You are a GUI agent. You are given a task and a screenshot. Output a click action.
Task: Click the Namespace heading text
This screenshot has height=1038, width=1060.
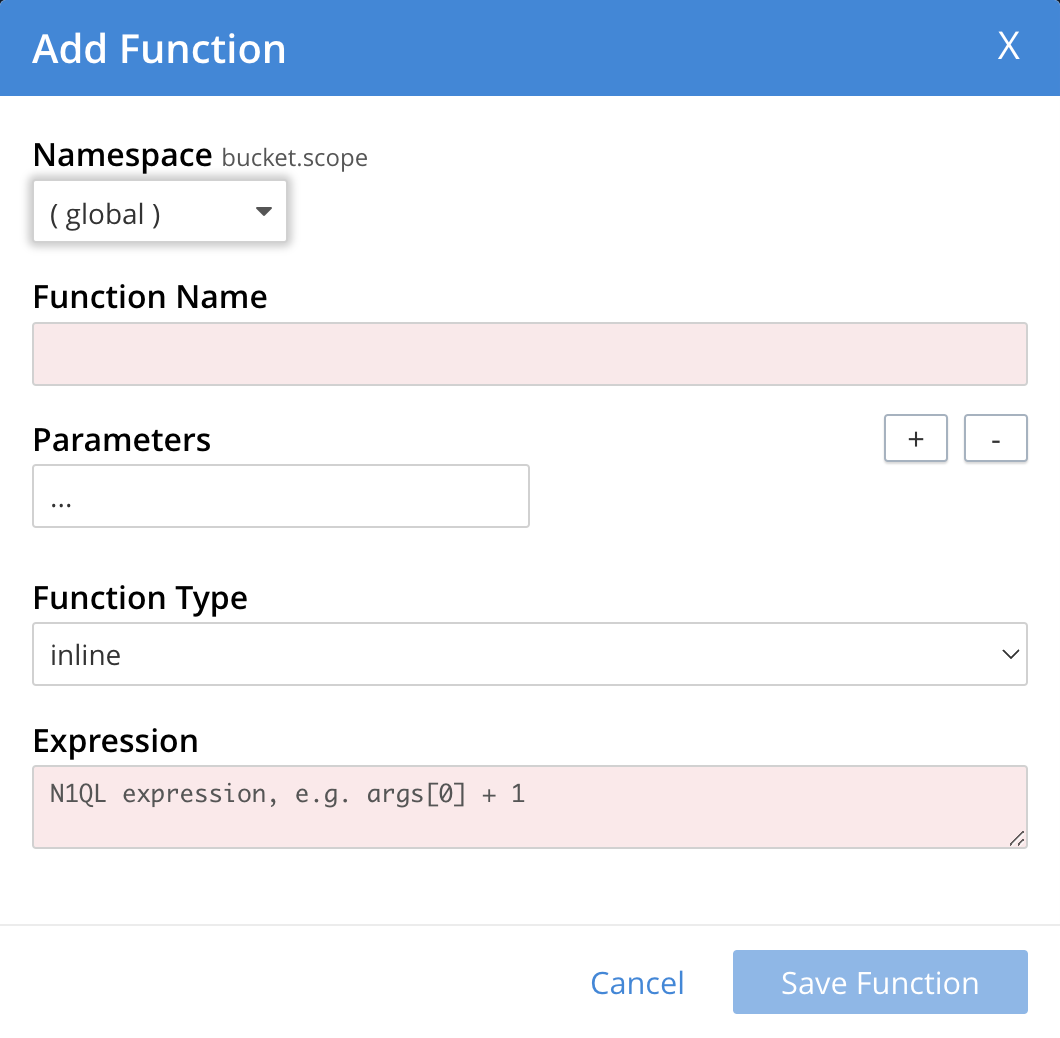122,155
